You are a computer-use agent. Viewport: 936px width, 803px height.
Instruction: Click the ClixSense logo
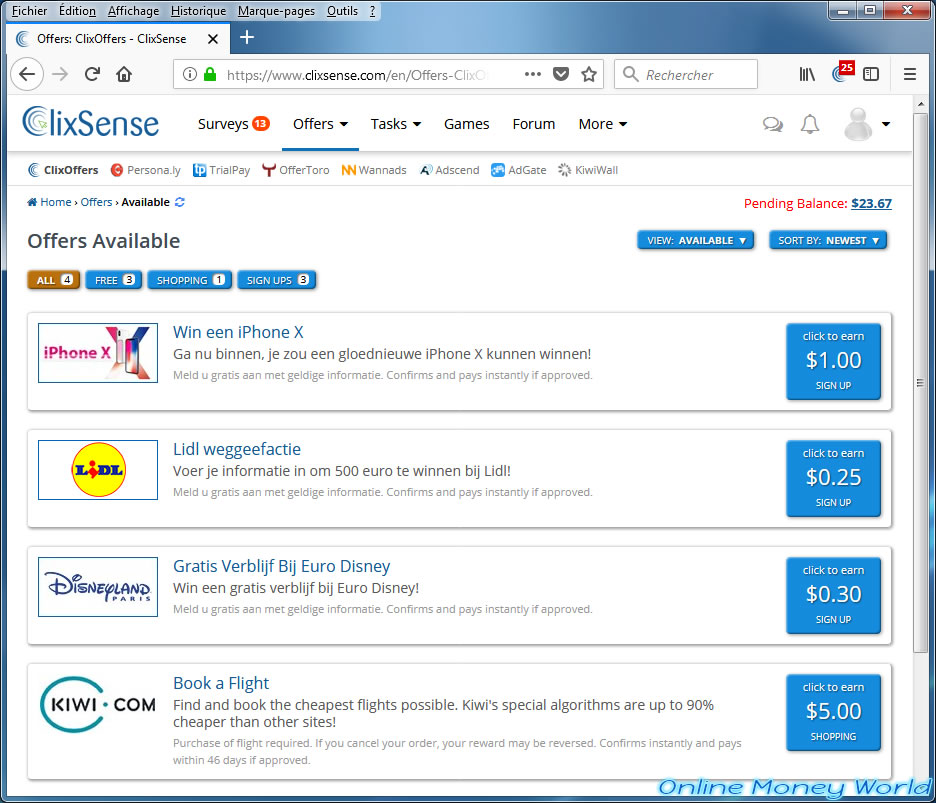point(91,122)
